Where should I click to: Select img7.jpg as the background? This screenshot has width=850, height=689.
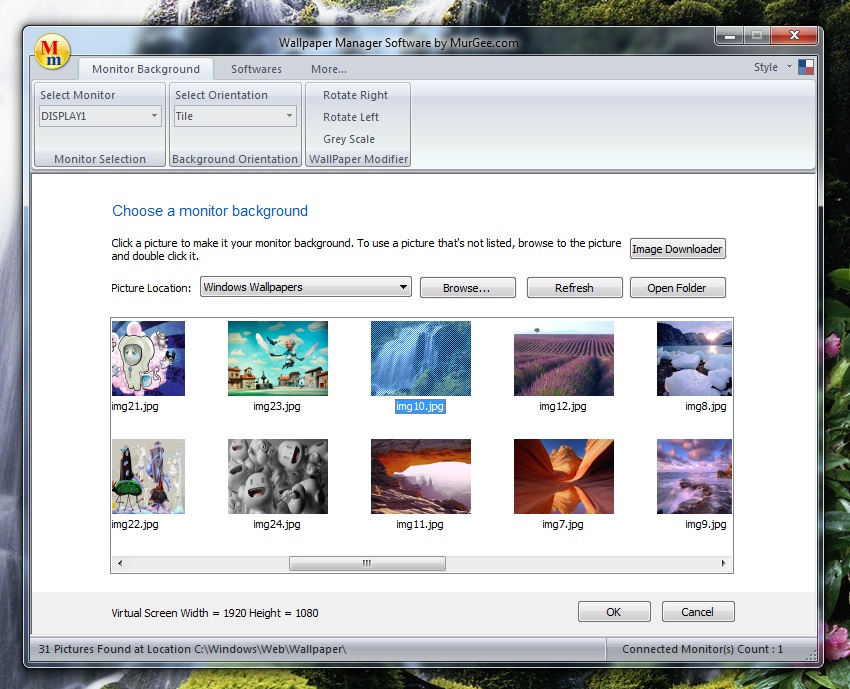point(563,476)
